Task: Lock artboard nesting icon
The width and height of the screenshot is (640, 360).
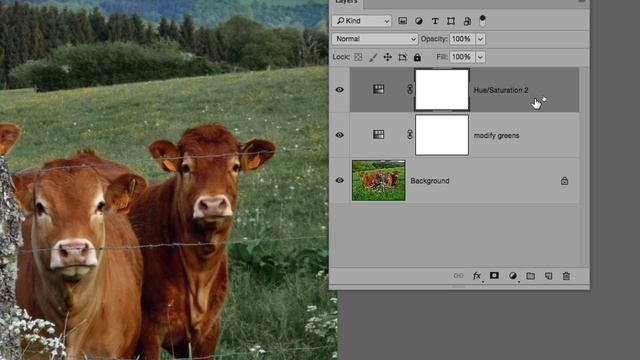Action: click(x=402, y=57)
